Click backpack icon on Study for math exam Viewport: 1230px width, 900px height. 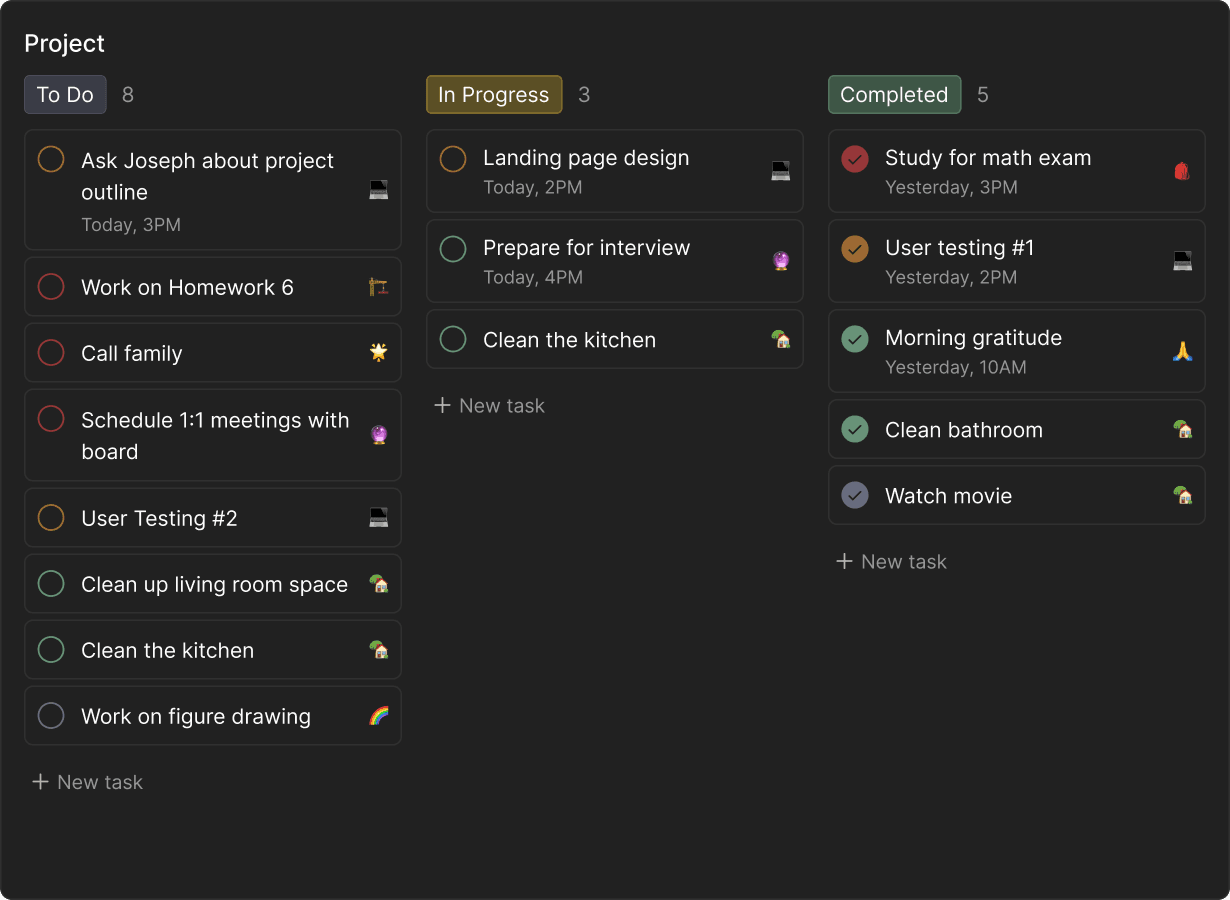pyautogui.click(x=1182, y=171)
